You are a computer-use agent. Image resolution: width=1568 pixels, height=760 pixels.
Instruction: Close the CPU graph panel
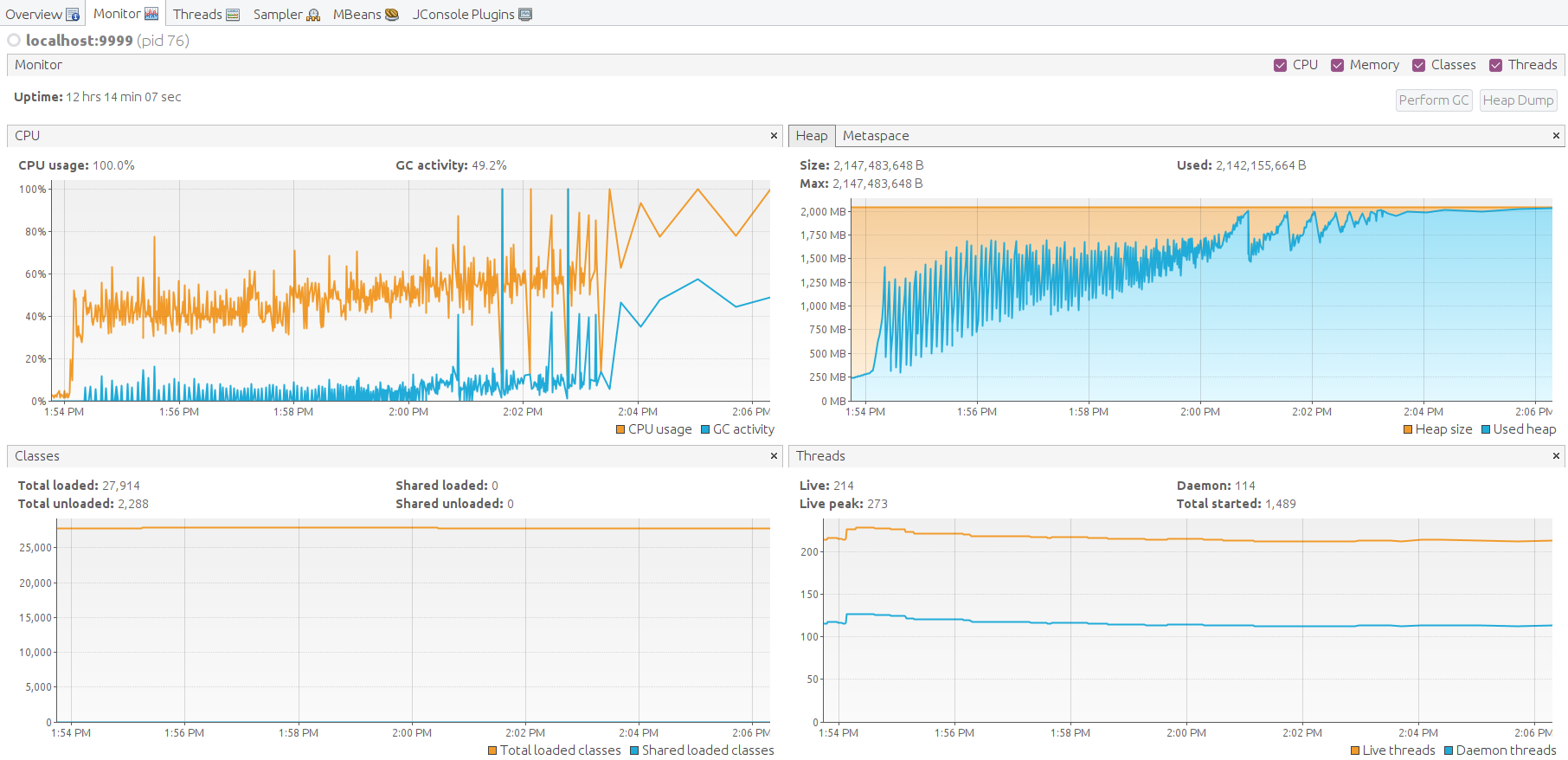point(774,136)
